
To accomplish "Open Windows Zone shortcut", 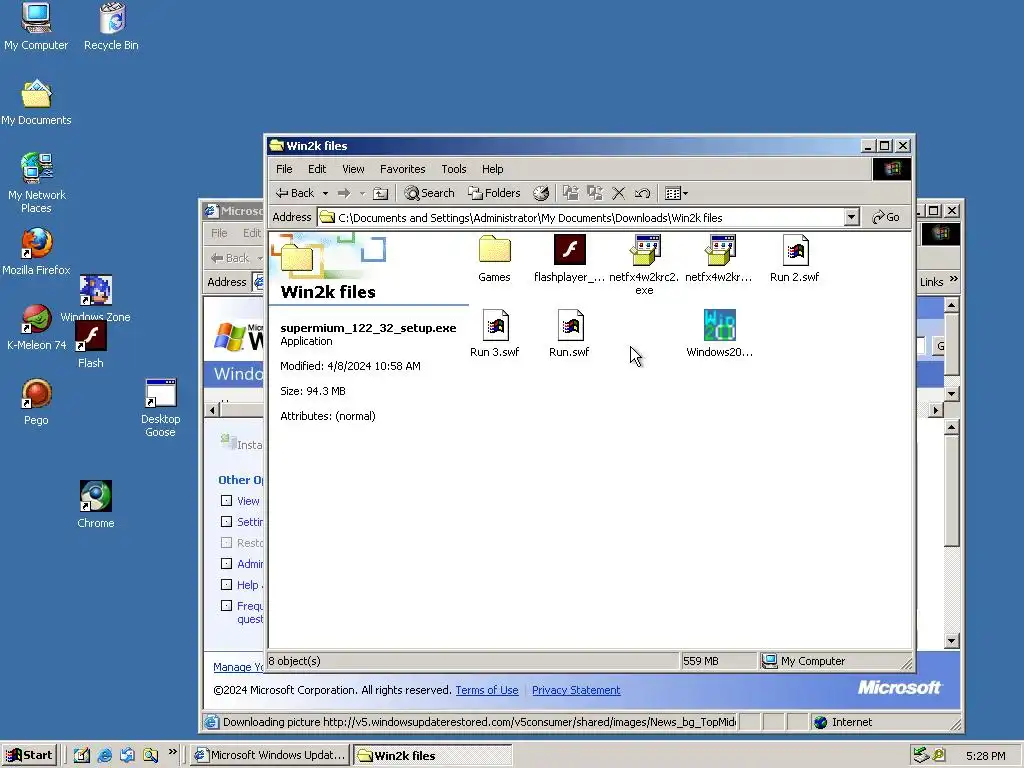I will [95, 298].
